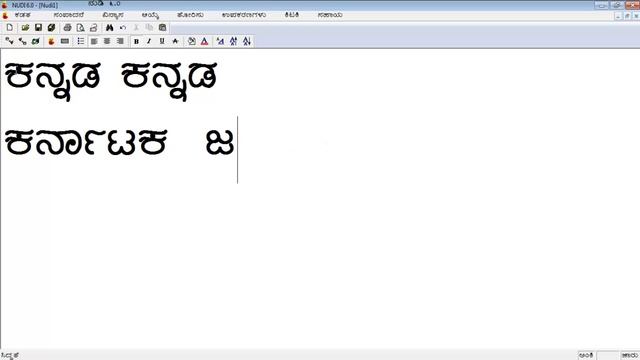Image resolution: width=640 pixels, height=360 pixels.
Task: Print the document with the printer icon
Action: coord(68,28)
